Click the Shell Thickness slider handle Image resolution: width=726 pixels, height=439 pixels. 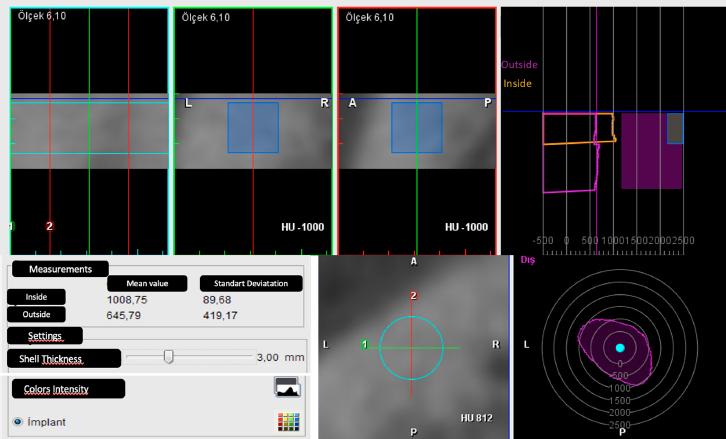point(169,357)
